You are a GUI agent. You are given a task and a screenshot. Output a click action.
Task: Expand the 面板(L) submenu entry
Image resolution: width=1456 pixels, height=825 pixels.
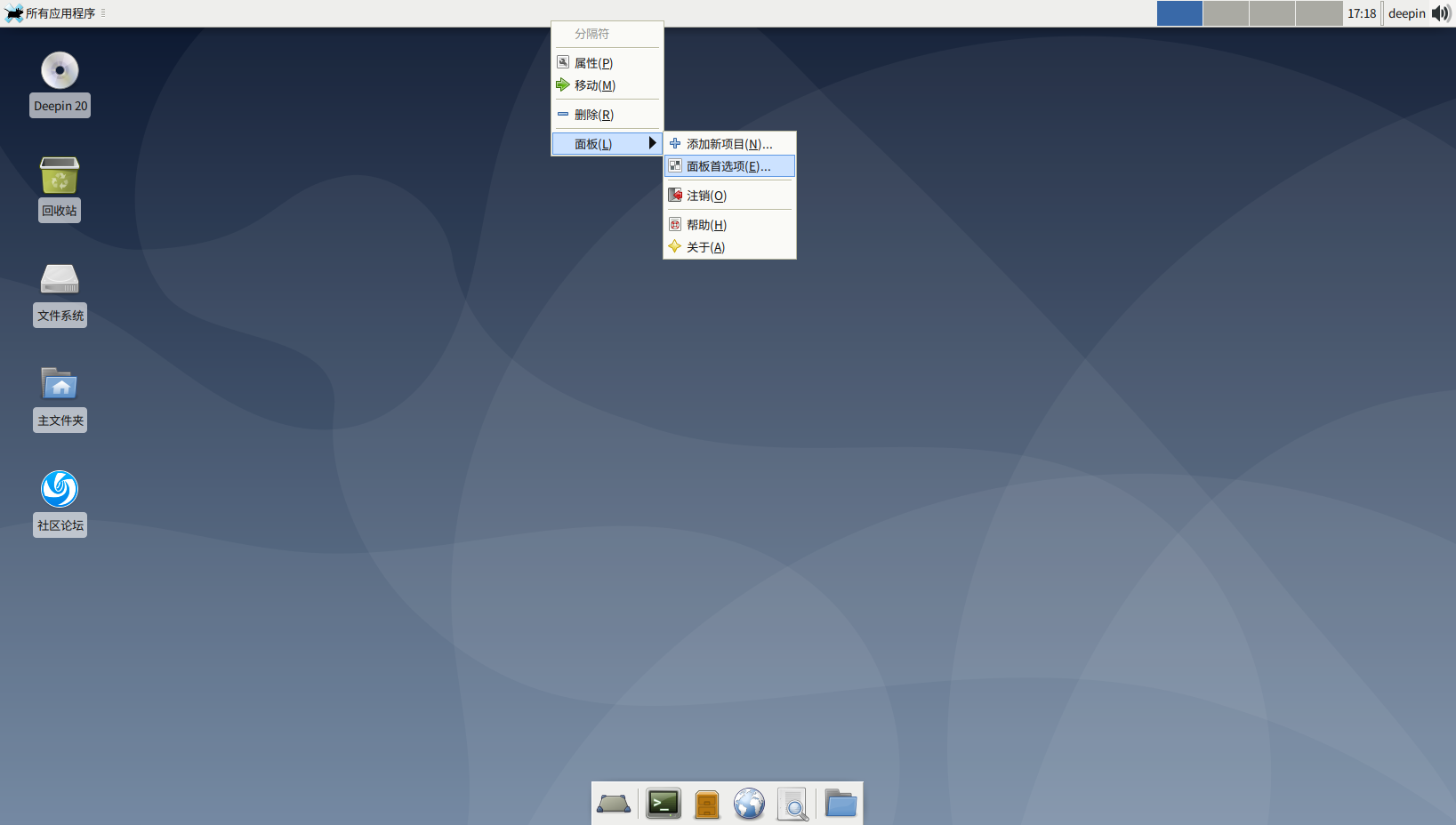click(x=607, y=144)
